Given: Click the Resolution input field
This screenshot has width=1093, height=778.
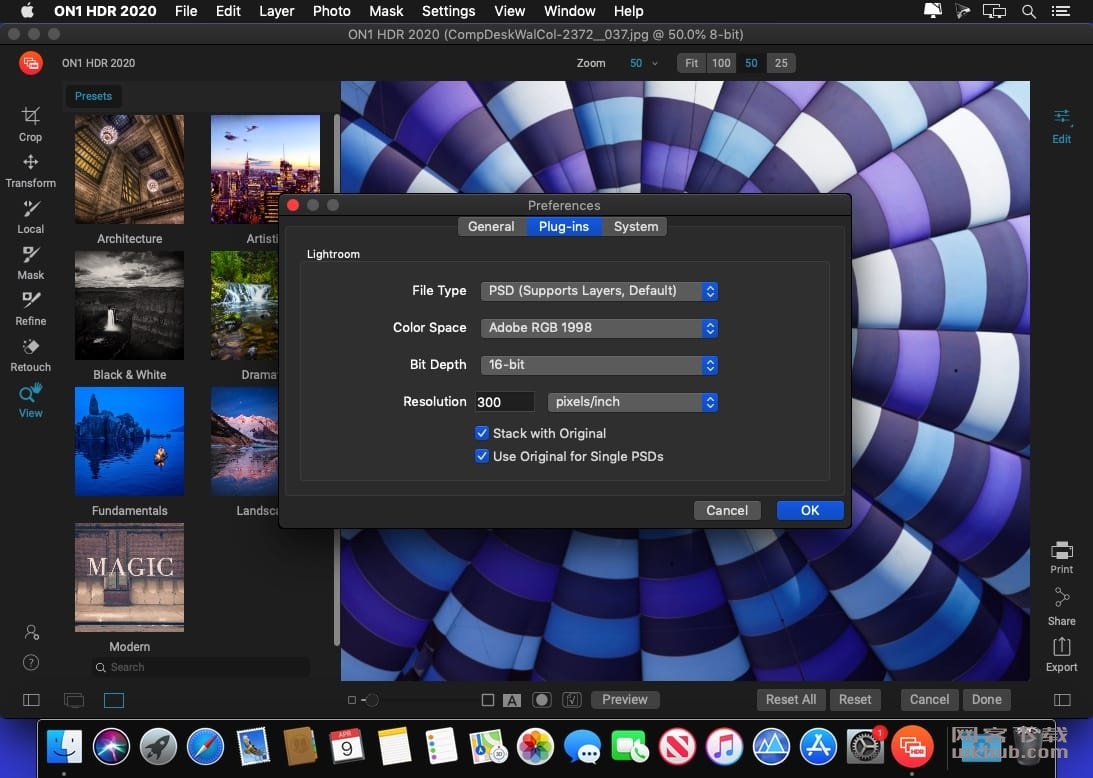Looking at the screenshot, I should point(505,402).
